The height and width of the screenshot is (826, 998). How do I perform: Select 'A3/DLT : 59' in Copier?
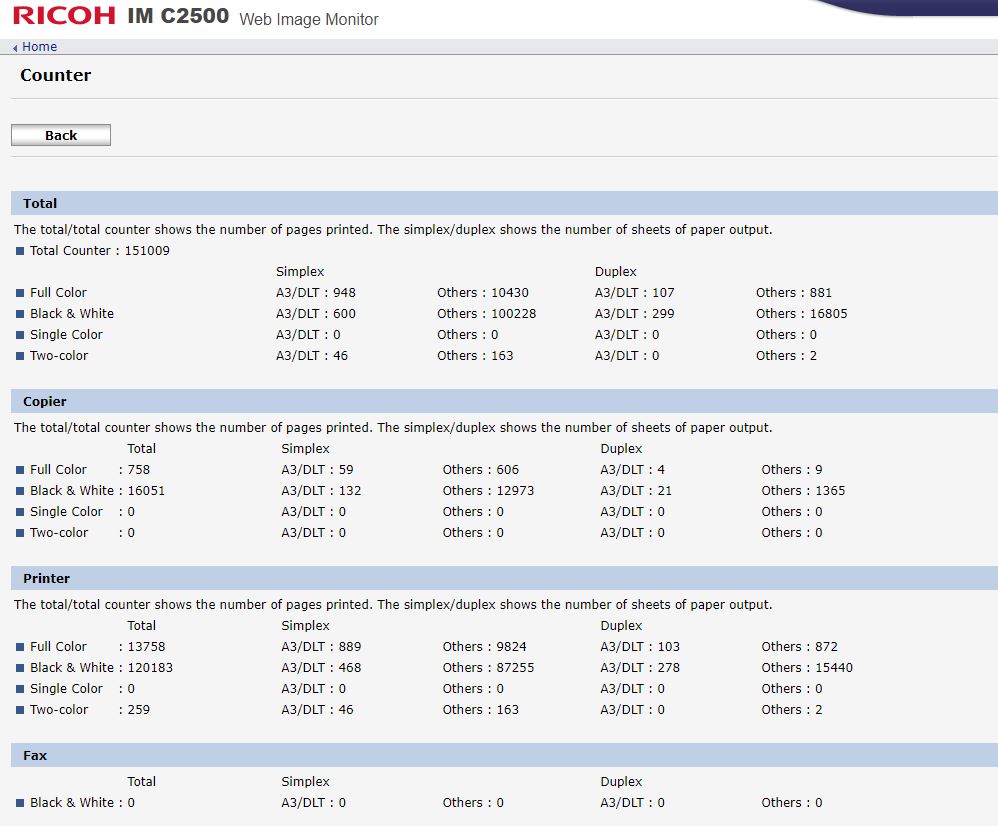[x=317, y=469]
